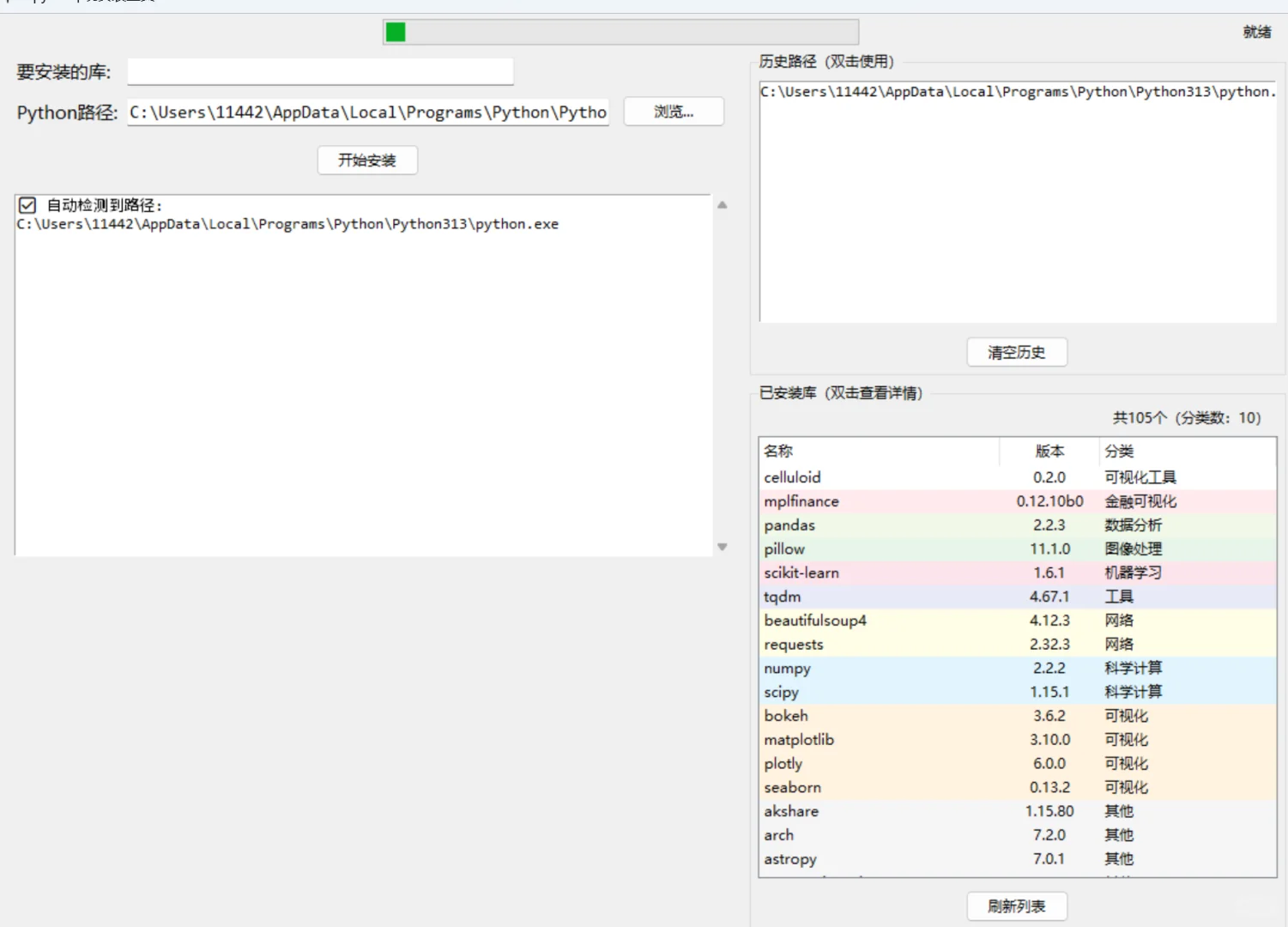The height and width of the screenshot is (927, 1288).
Task: Sort by the 名称 column header
Action: [880, 451]
